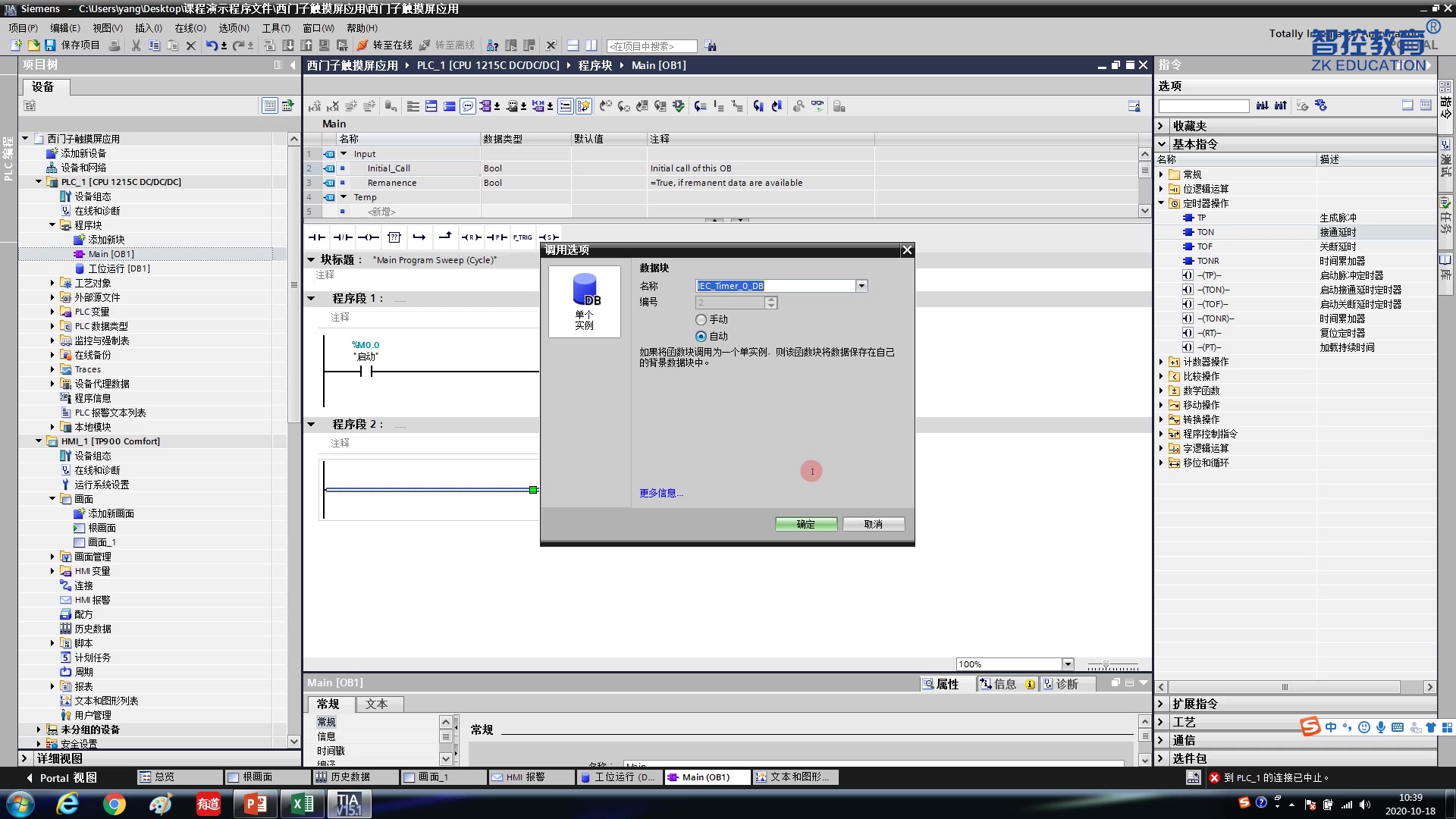Click the new project icon

16,45
